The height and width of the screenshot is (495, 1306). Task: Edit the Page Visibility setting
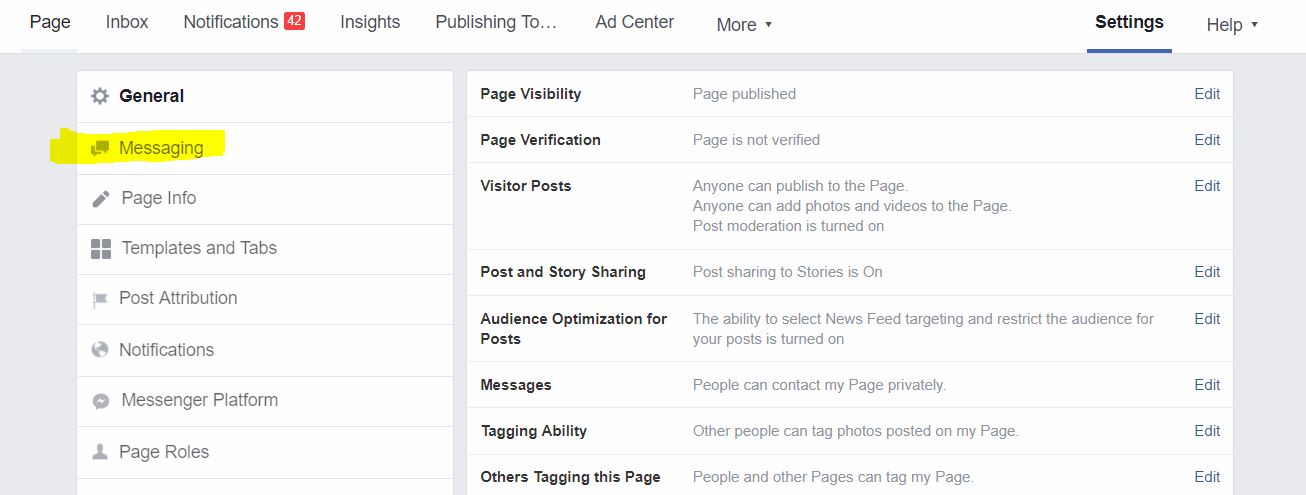coord(1207,94)
